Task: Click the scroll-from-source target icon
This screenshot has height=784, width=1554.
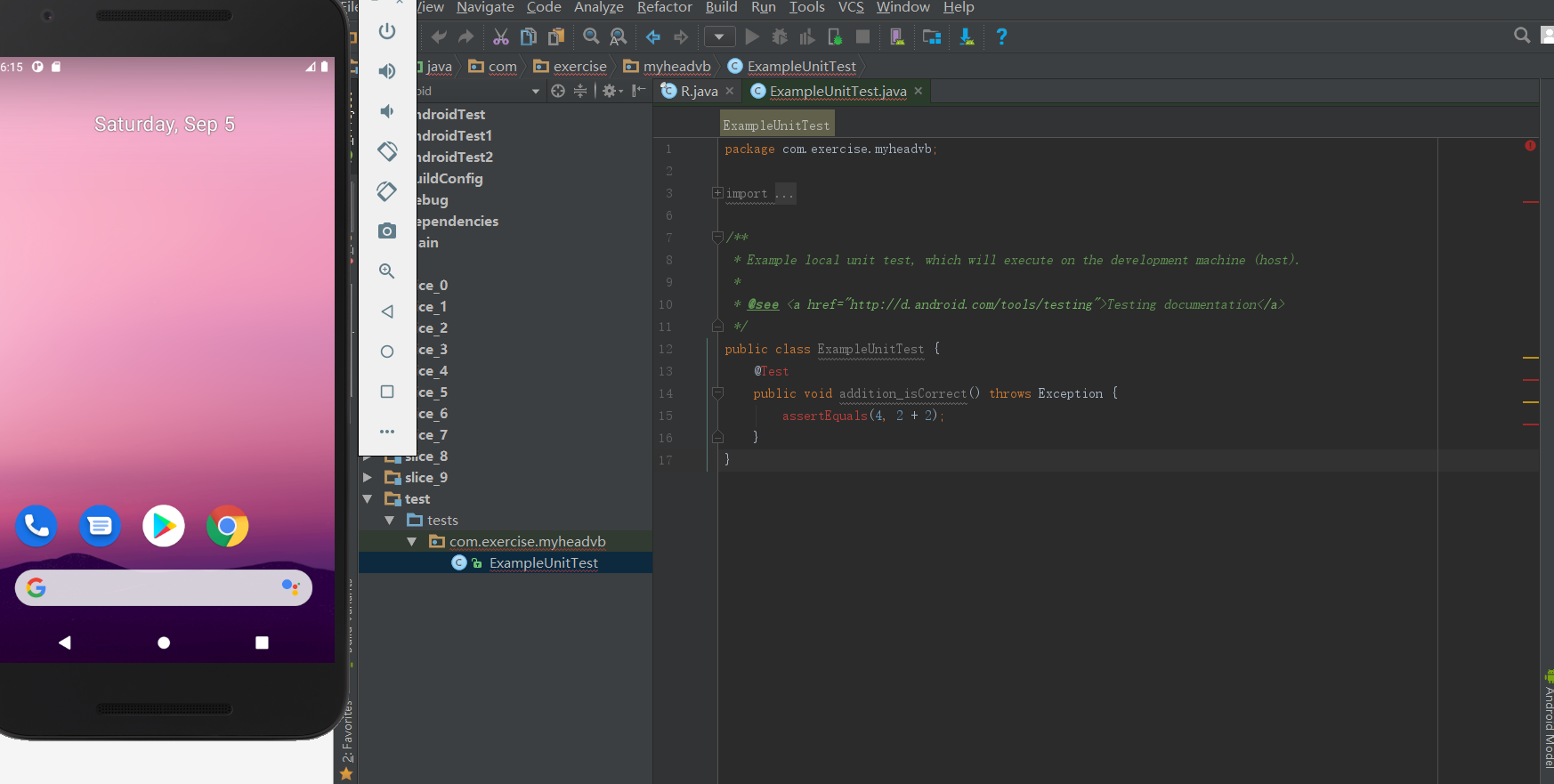Action: [x=558, y=91]
